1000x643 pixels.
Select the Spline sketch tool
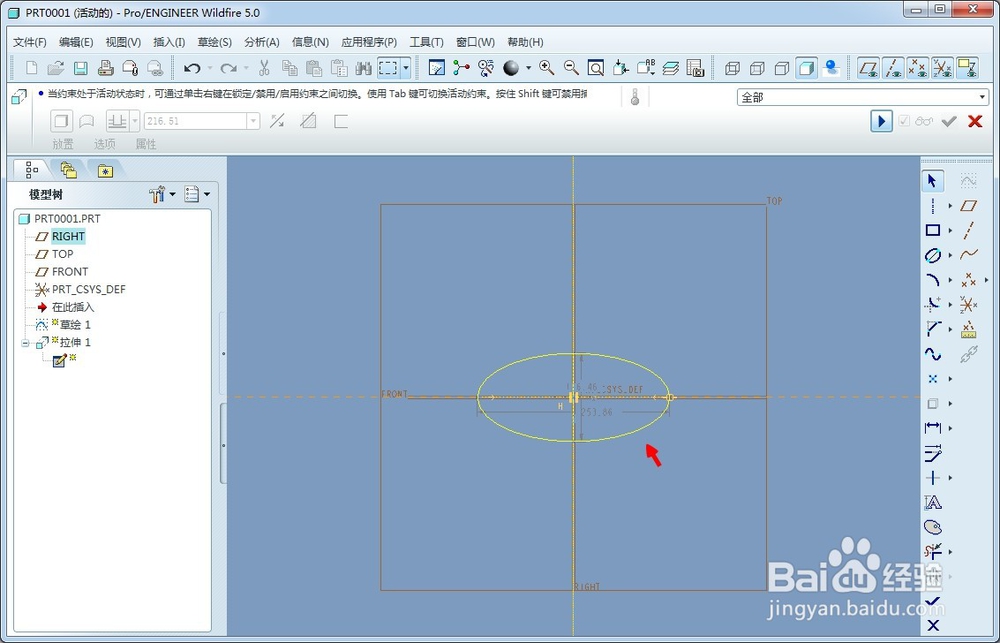tap(932, 354)
